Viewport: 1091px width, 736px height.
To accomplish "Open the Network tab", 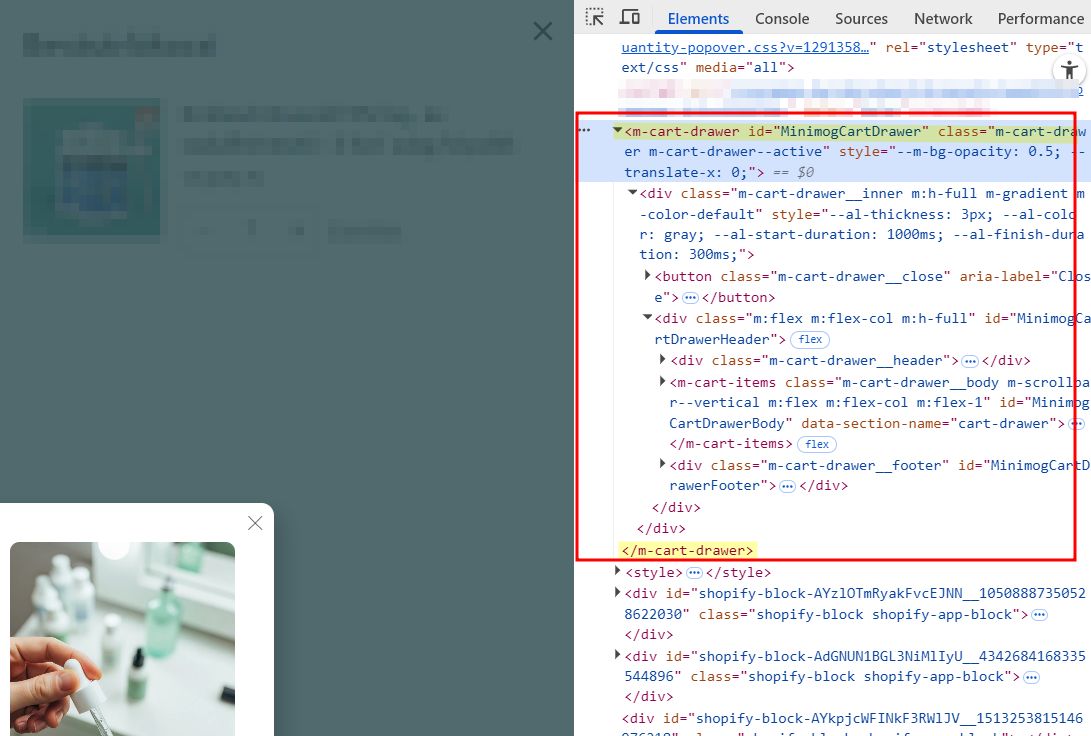I will click(x=942, y=18).
